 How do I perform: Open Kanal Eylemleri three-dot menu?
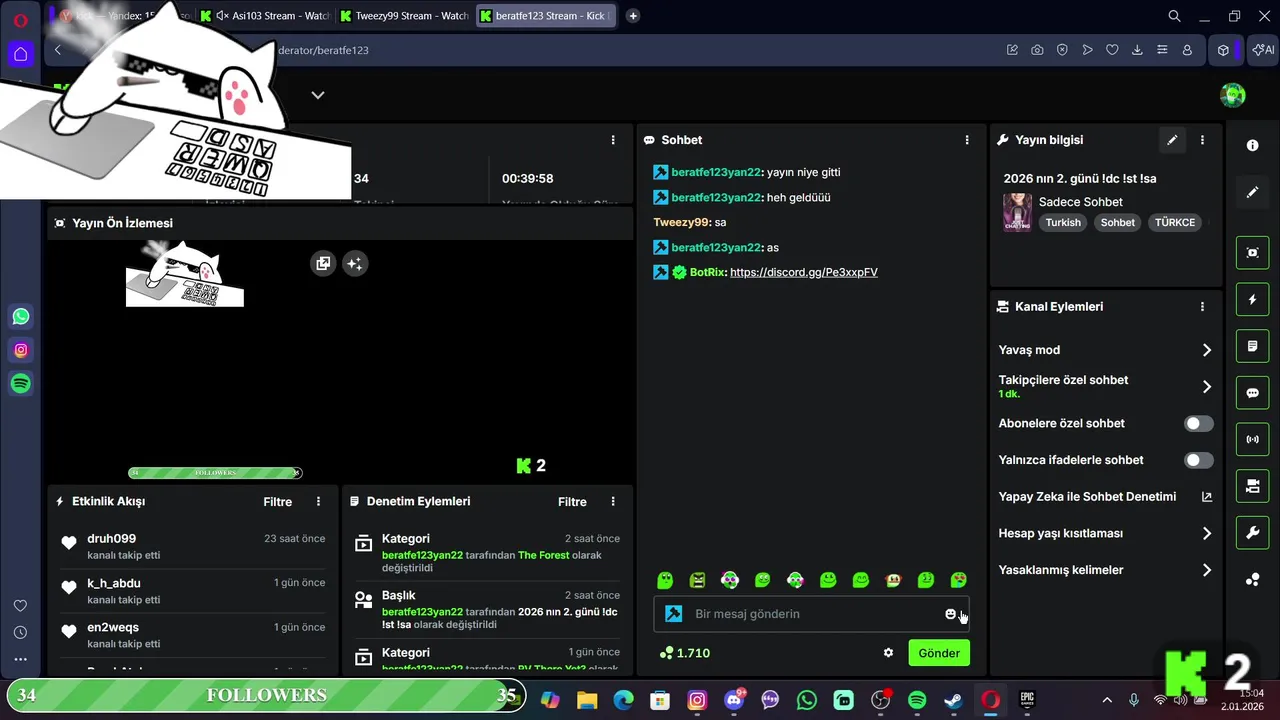[x=1203, y=307]
